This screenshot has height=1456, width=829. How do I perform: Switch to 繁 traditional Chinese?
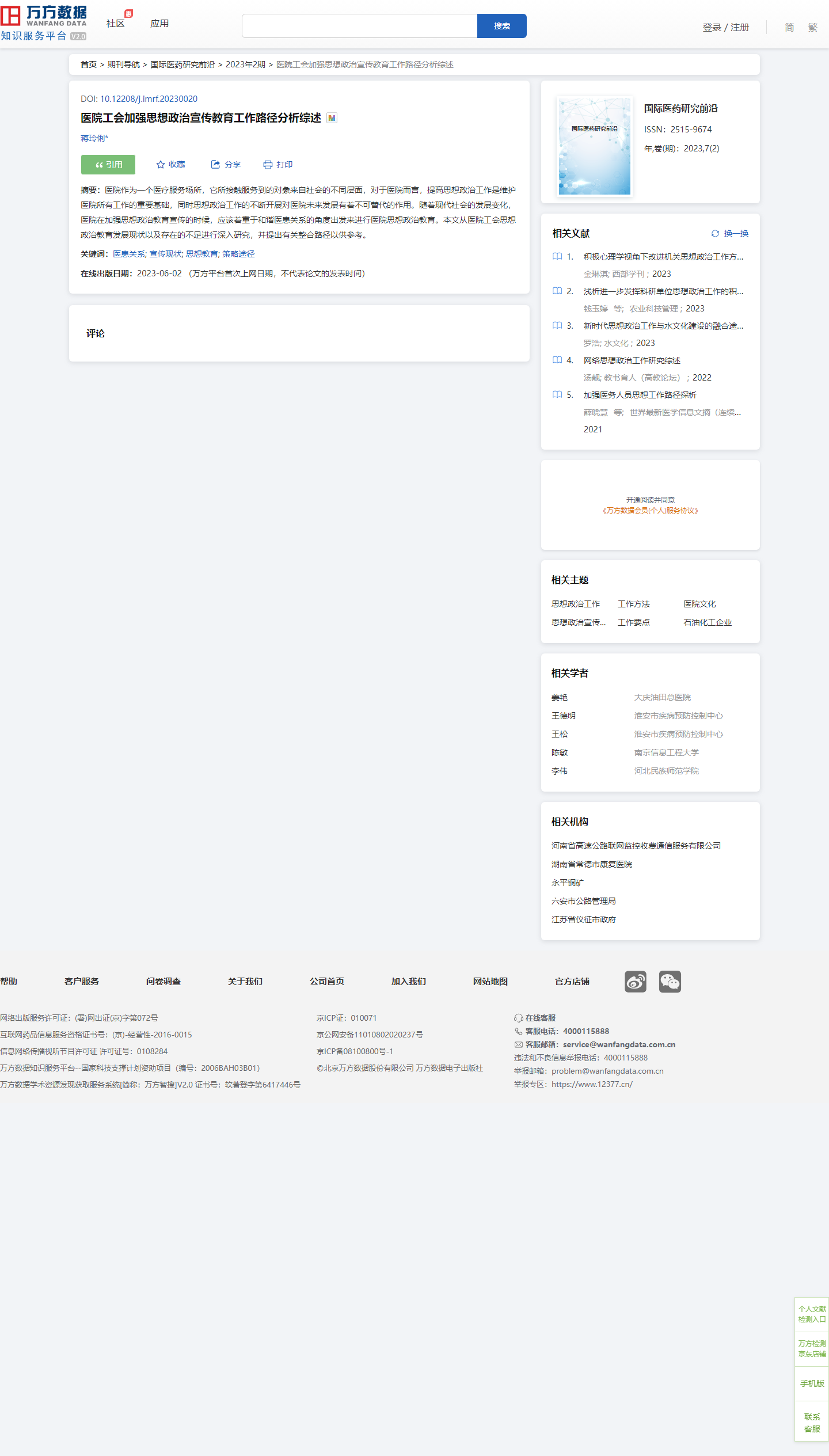click(812, 27)
